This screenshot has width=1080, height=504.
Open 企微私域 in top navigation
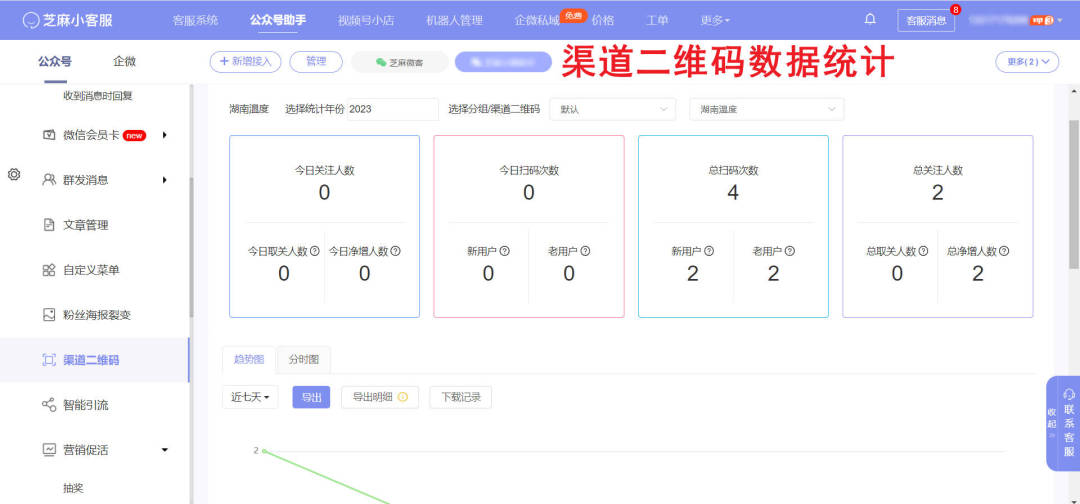pos(537,20)
